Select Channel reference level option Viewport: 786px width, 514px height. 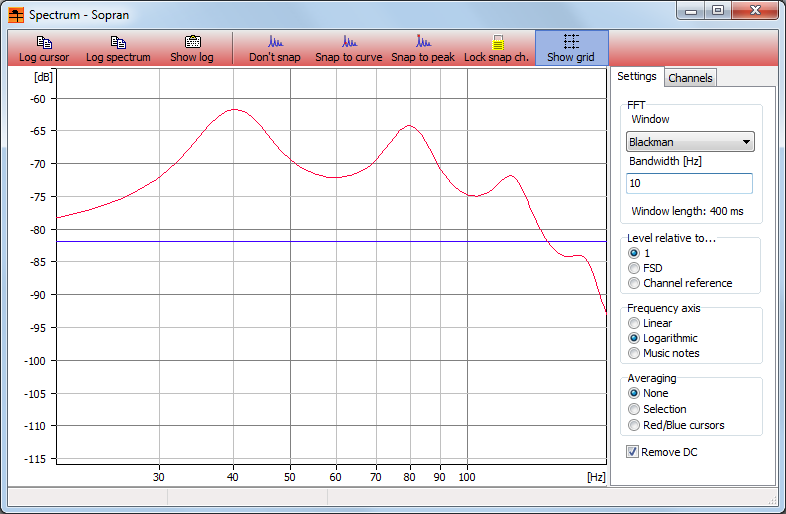[x=634, y=283]
